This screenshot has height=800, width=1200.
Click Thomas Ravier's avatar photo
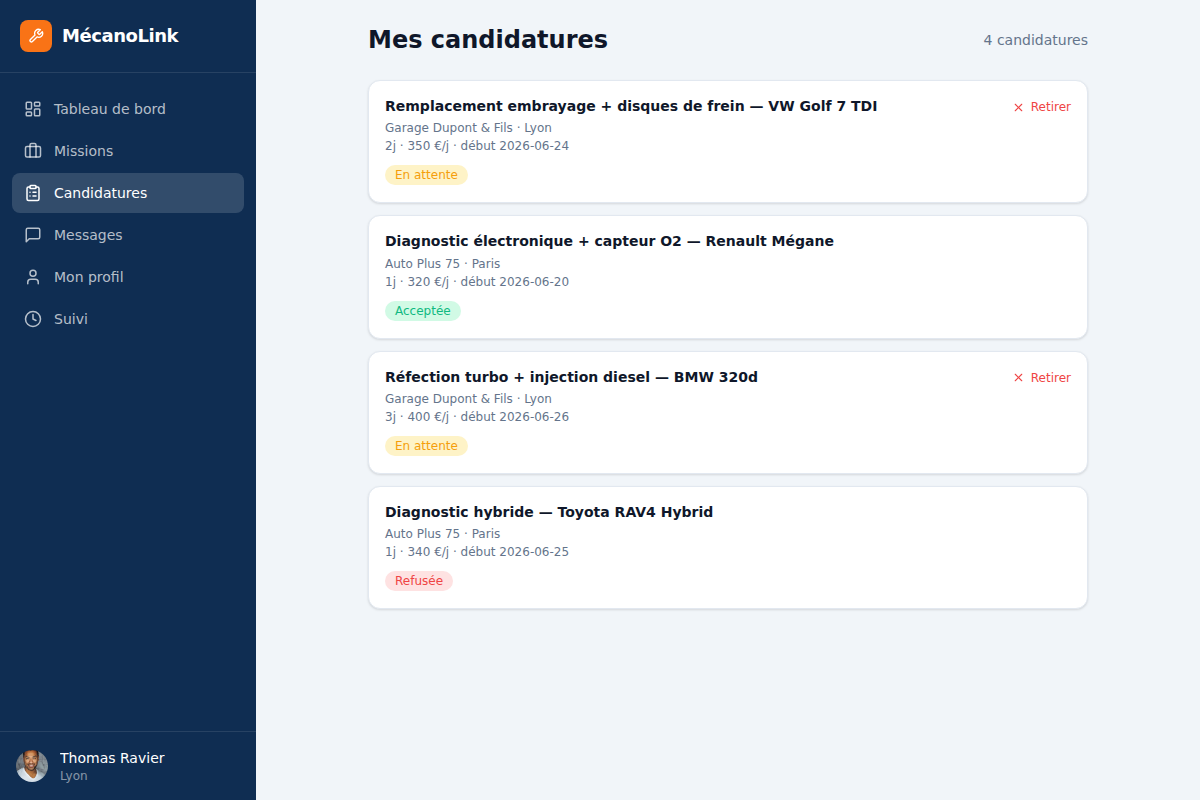(32, 766)
